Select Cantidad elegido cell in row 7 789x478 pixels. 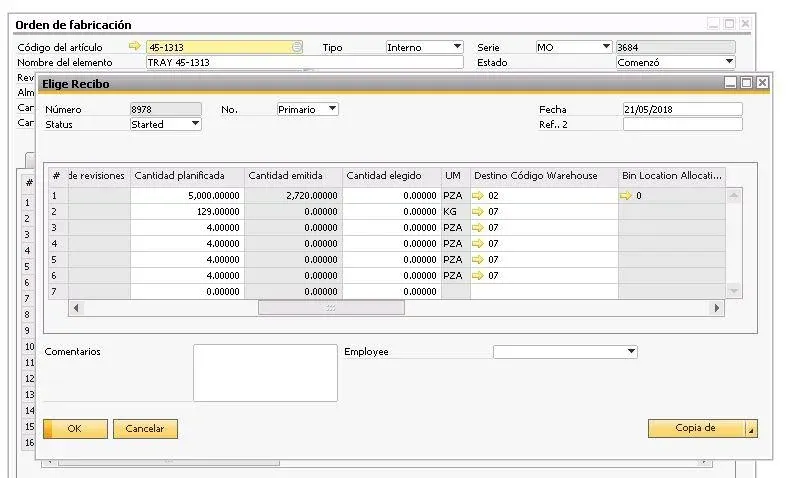(392, 292)
